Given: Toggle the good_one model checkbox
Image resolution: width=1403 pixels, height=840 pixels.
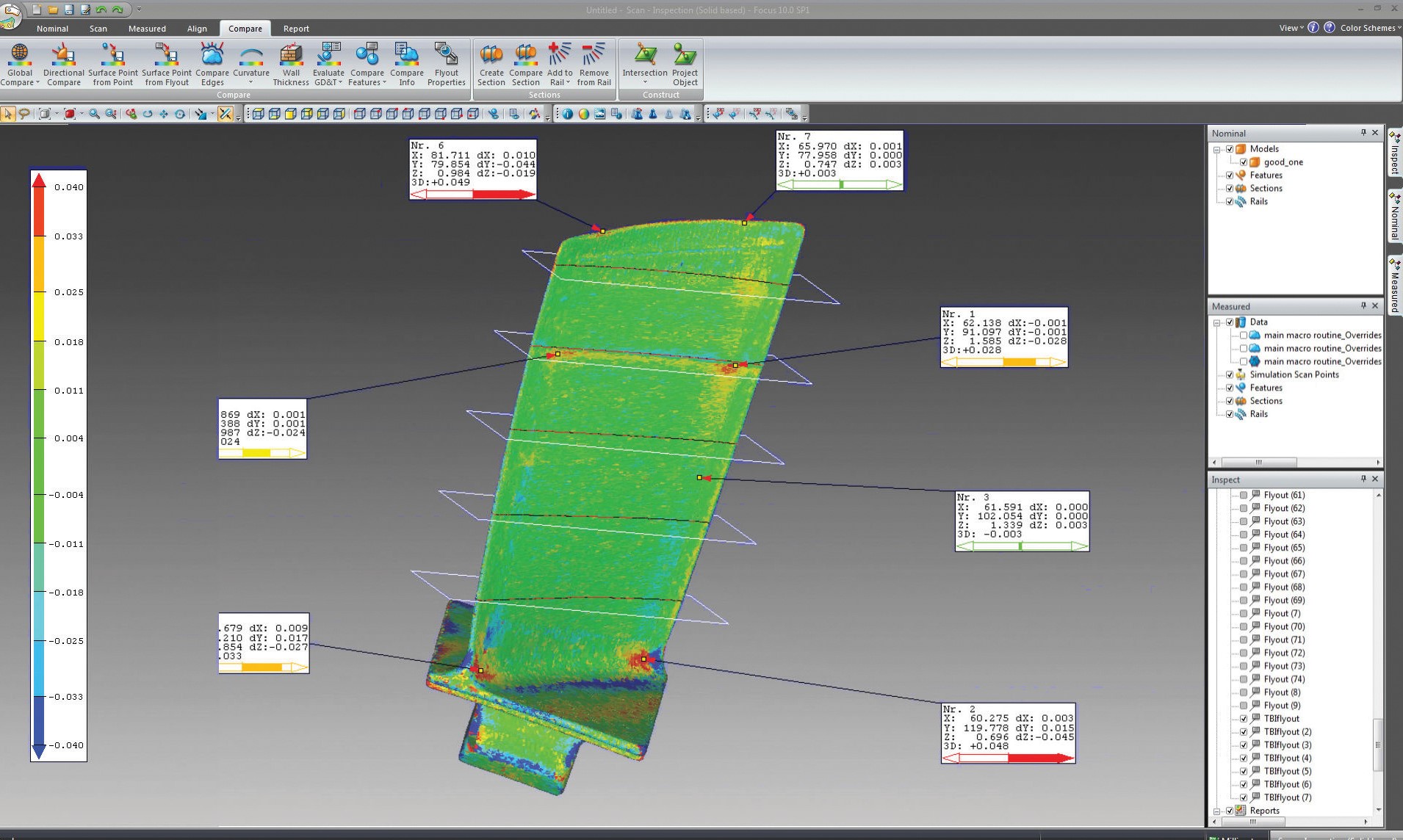Looking at the screenshot, I should coord(1244,162).
